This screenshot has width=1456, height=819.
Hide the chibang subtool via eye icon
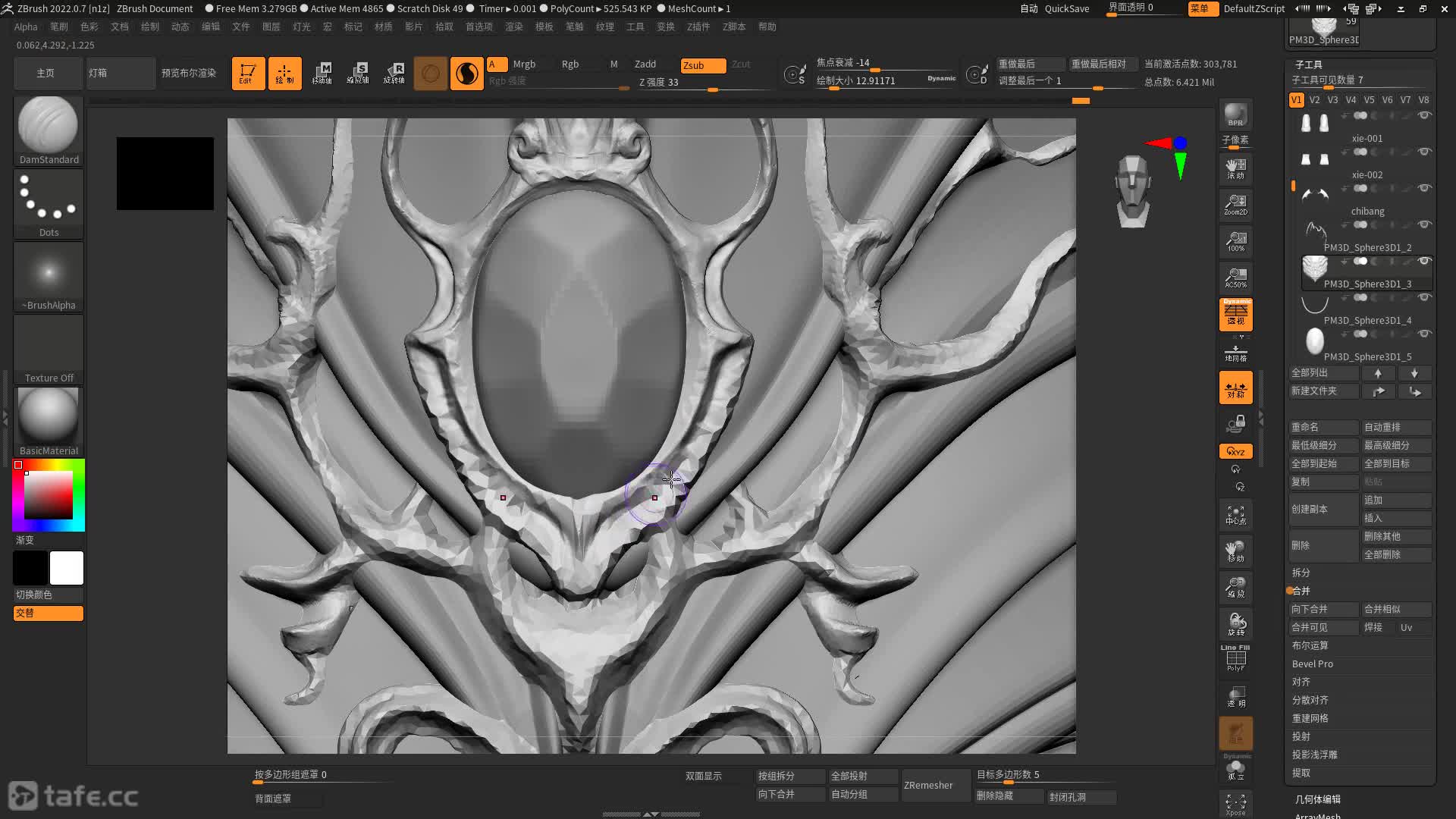tap(1424, 188)
